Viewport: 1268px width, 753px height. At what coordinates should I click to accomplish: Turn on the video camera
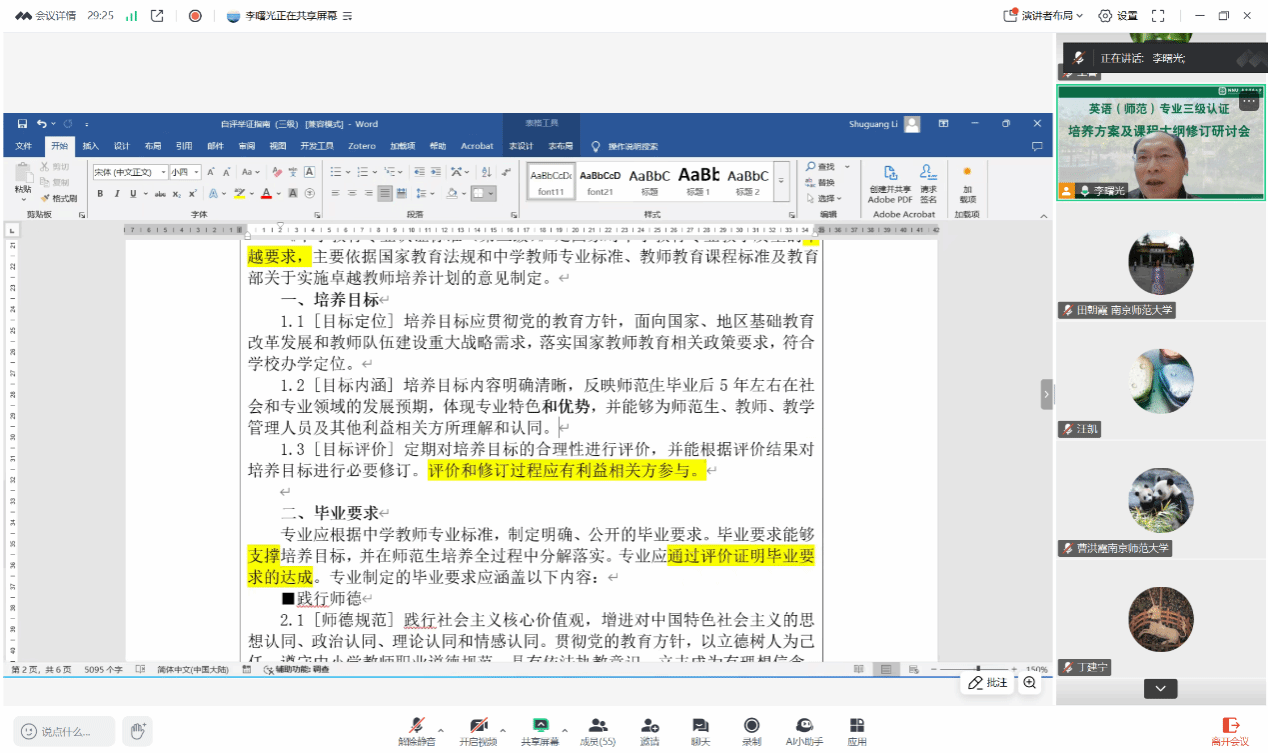(x=478, y=726)
